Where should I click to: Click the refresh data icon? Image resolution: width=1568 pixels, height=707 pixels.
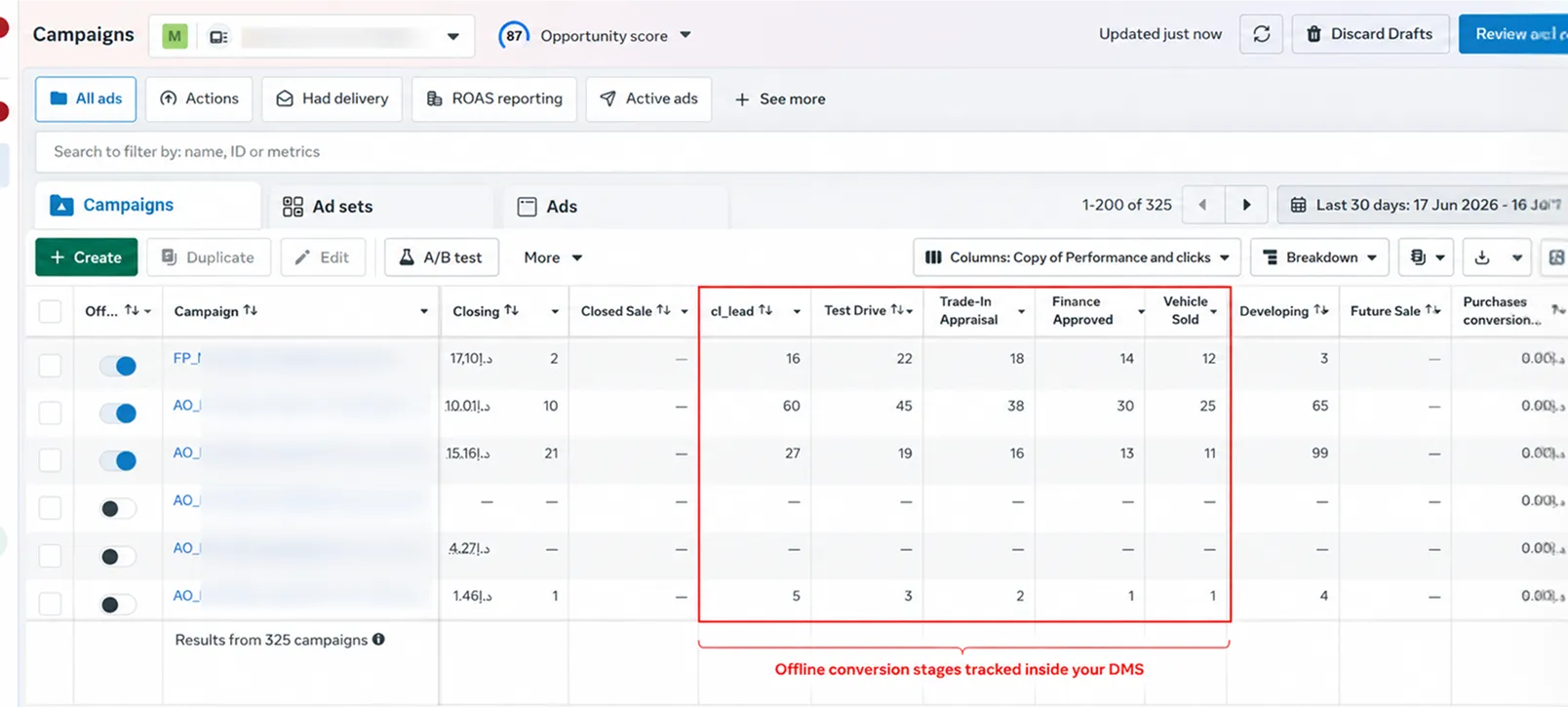1261,34
